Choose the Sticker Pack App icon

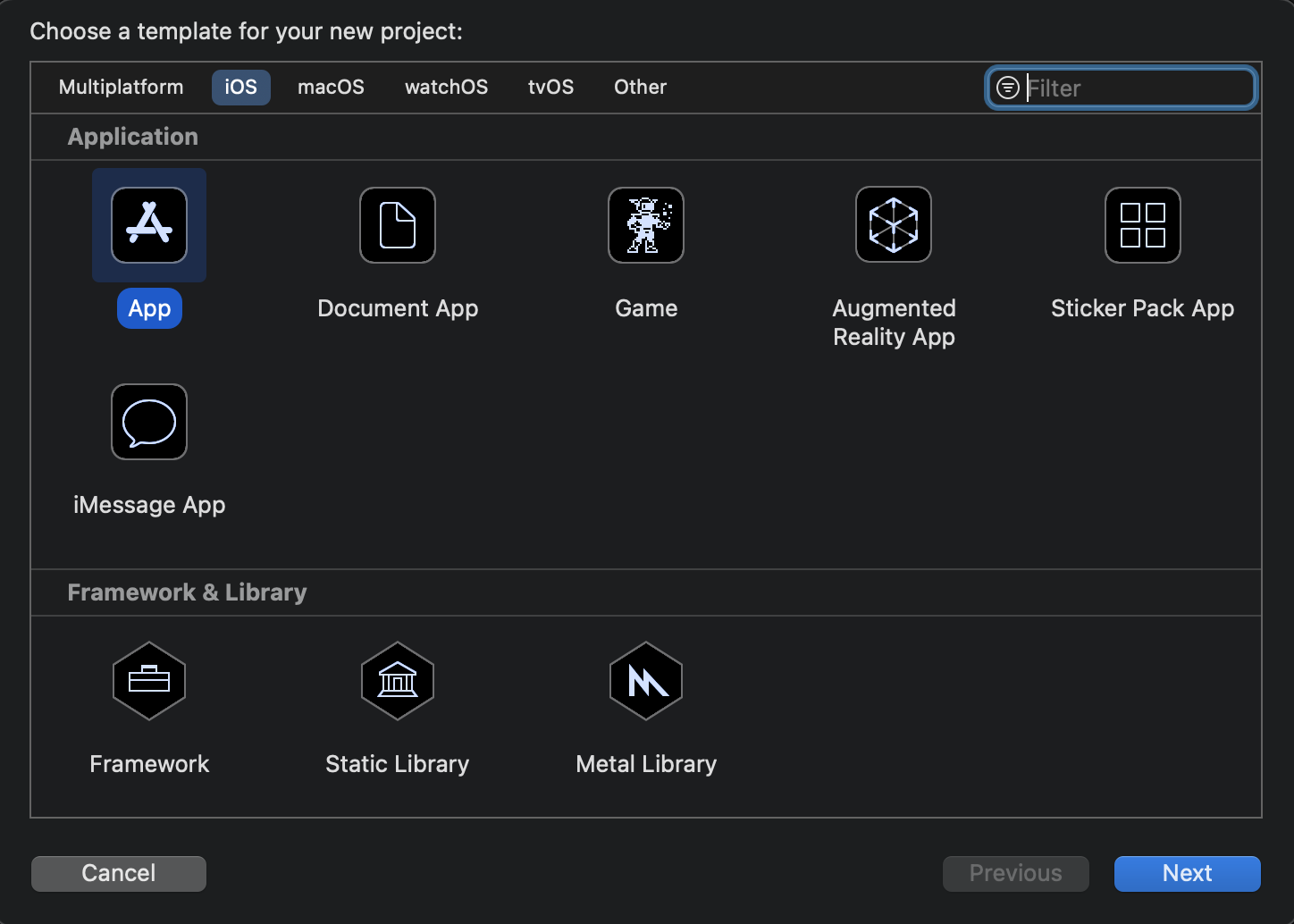pos(1143,225)
